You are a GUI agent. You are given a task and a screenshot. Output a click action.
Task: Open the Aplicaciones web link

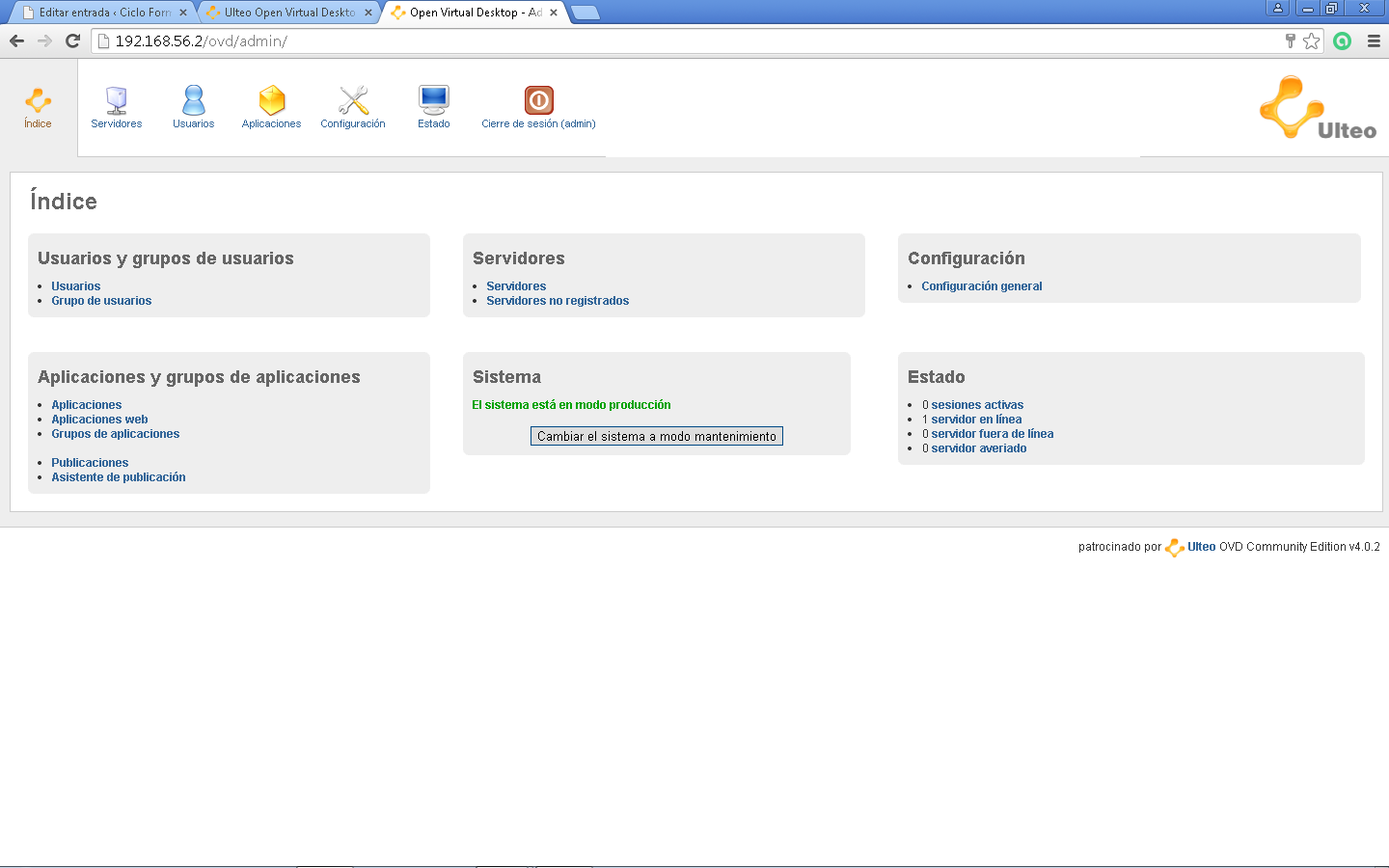click(x=99, y=420)
